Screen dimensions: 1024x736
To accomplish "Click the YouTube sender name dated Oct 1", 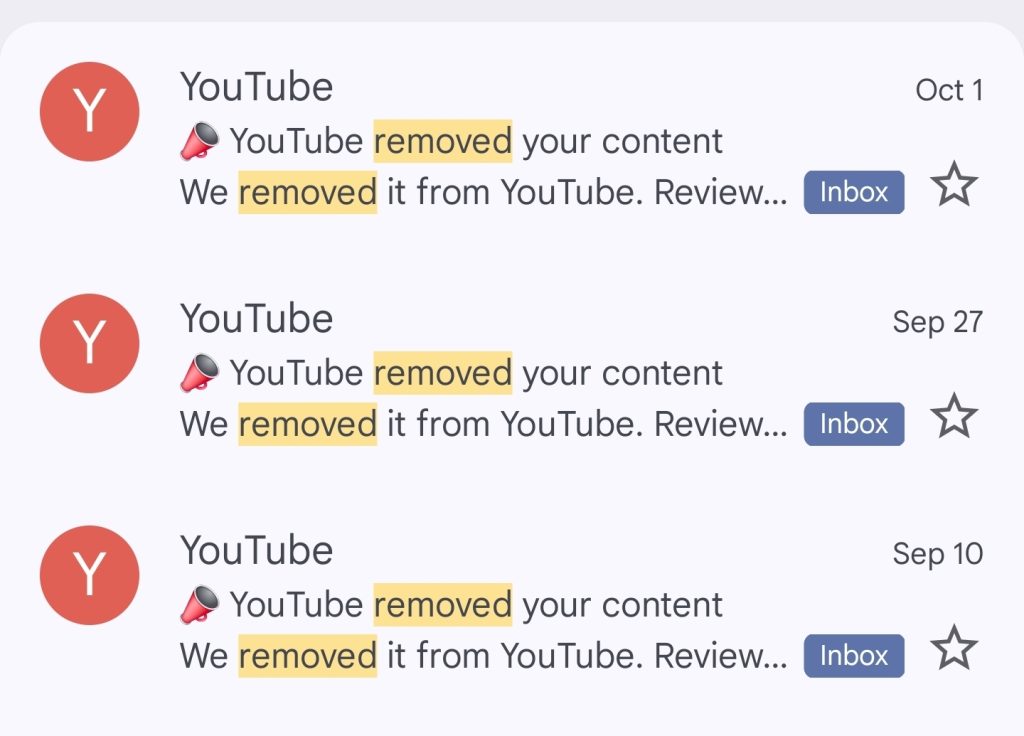I will (257, 87).
